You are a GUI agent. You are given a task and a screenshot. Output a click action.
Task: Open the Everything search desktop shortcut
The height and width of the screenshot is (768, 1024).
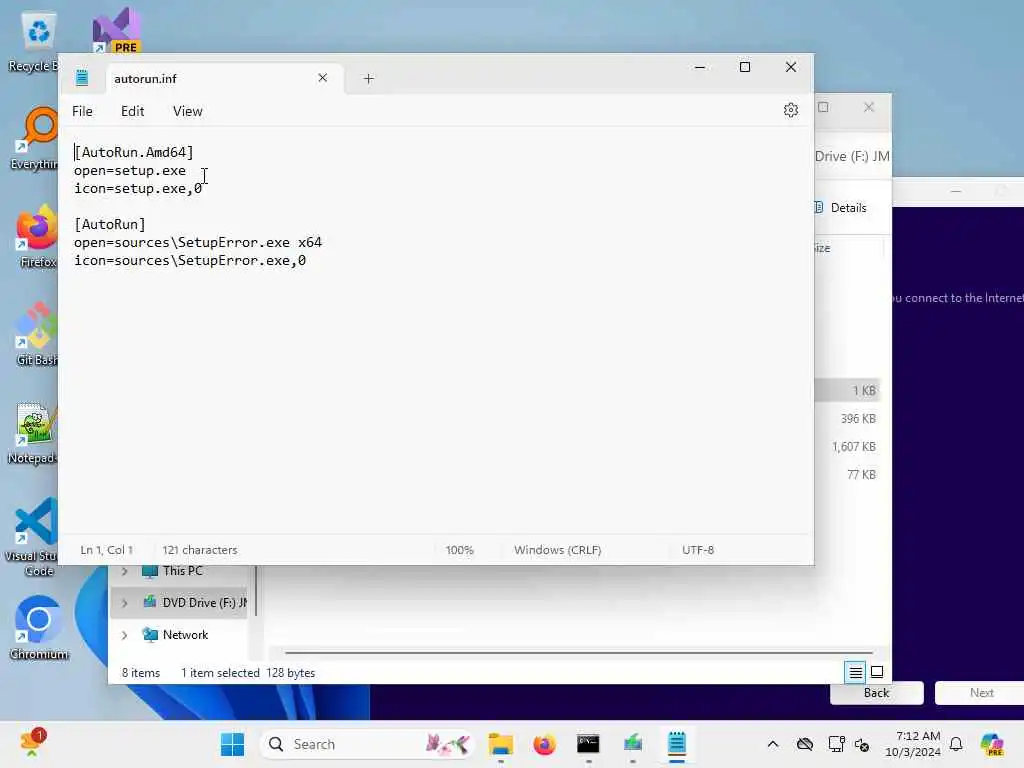(x=36, y=138)
